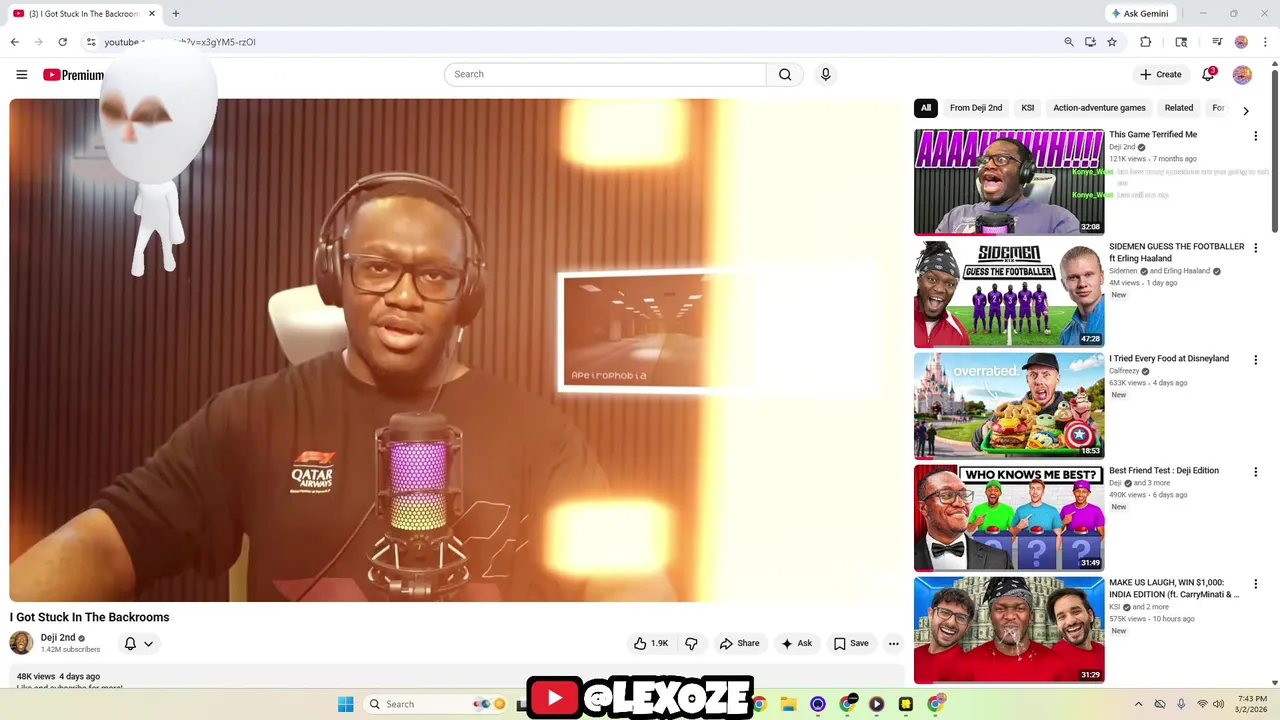Bookmark this page with star icon
Screen dimensions: 1280x720
1112,42
